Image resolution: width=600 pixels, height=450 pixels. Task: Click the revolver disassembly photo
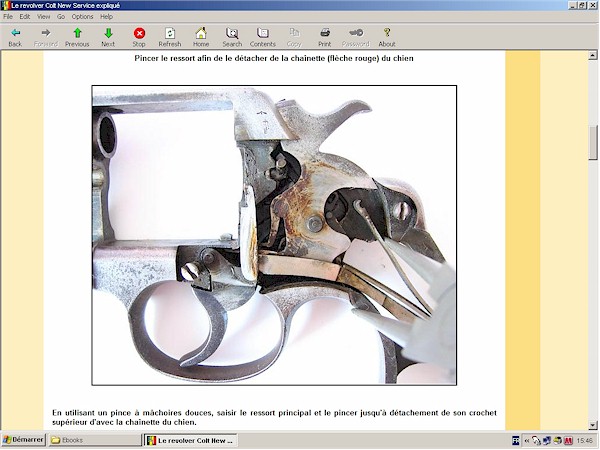coord(274,235)
